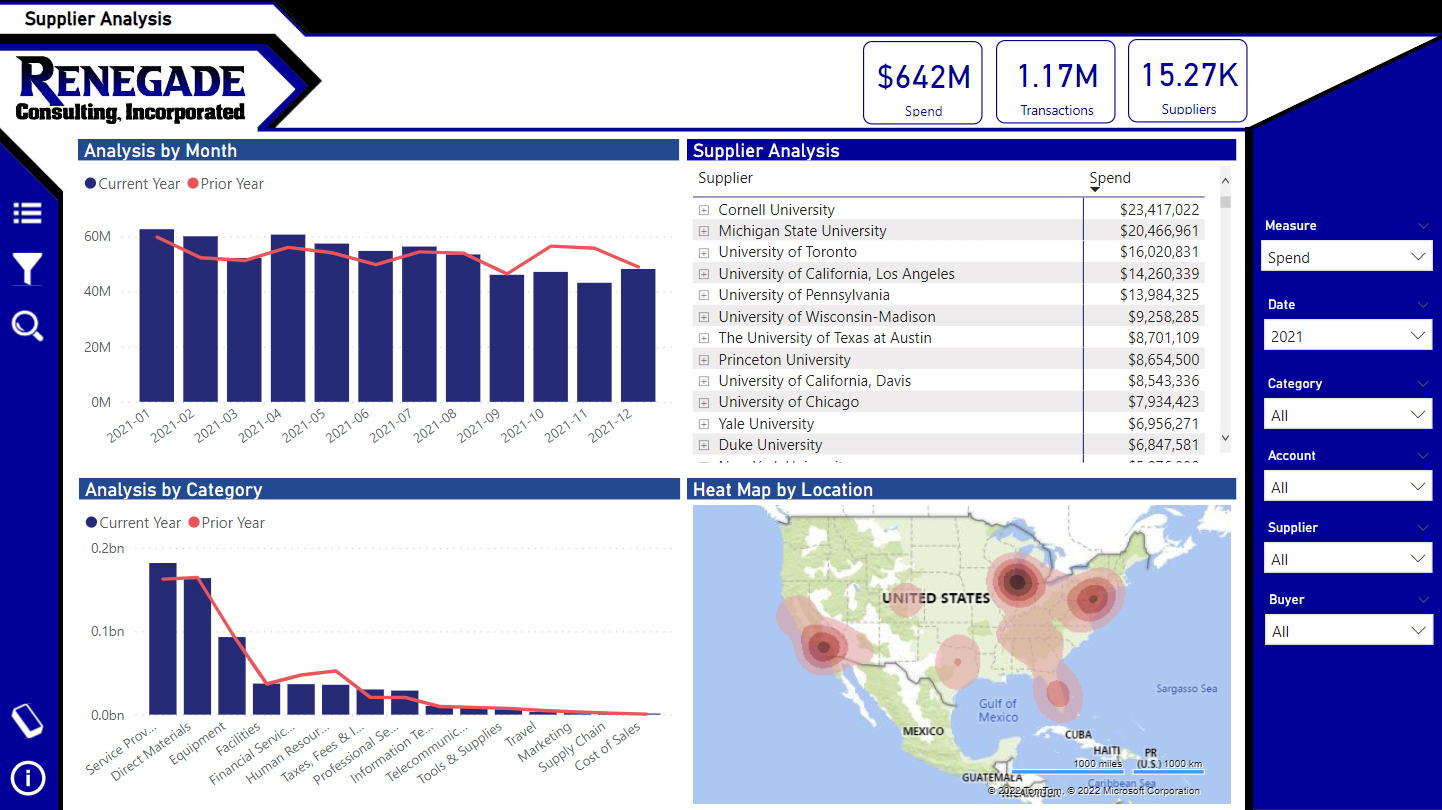1442x810 pixels.
Task: Select the Direct Materials category bar
Action: [197, 646]
